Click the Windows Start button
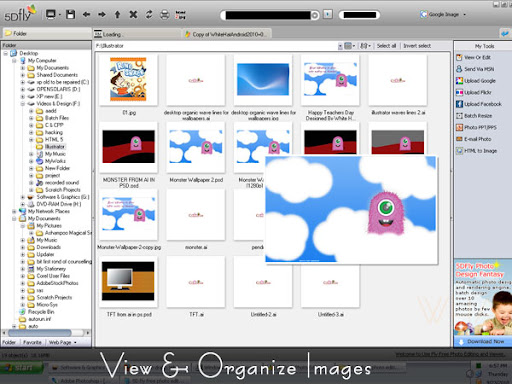The height and width of the screenshot is (384, 512). coord(22,368)
